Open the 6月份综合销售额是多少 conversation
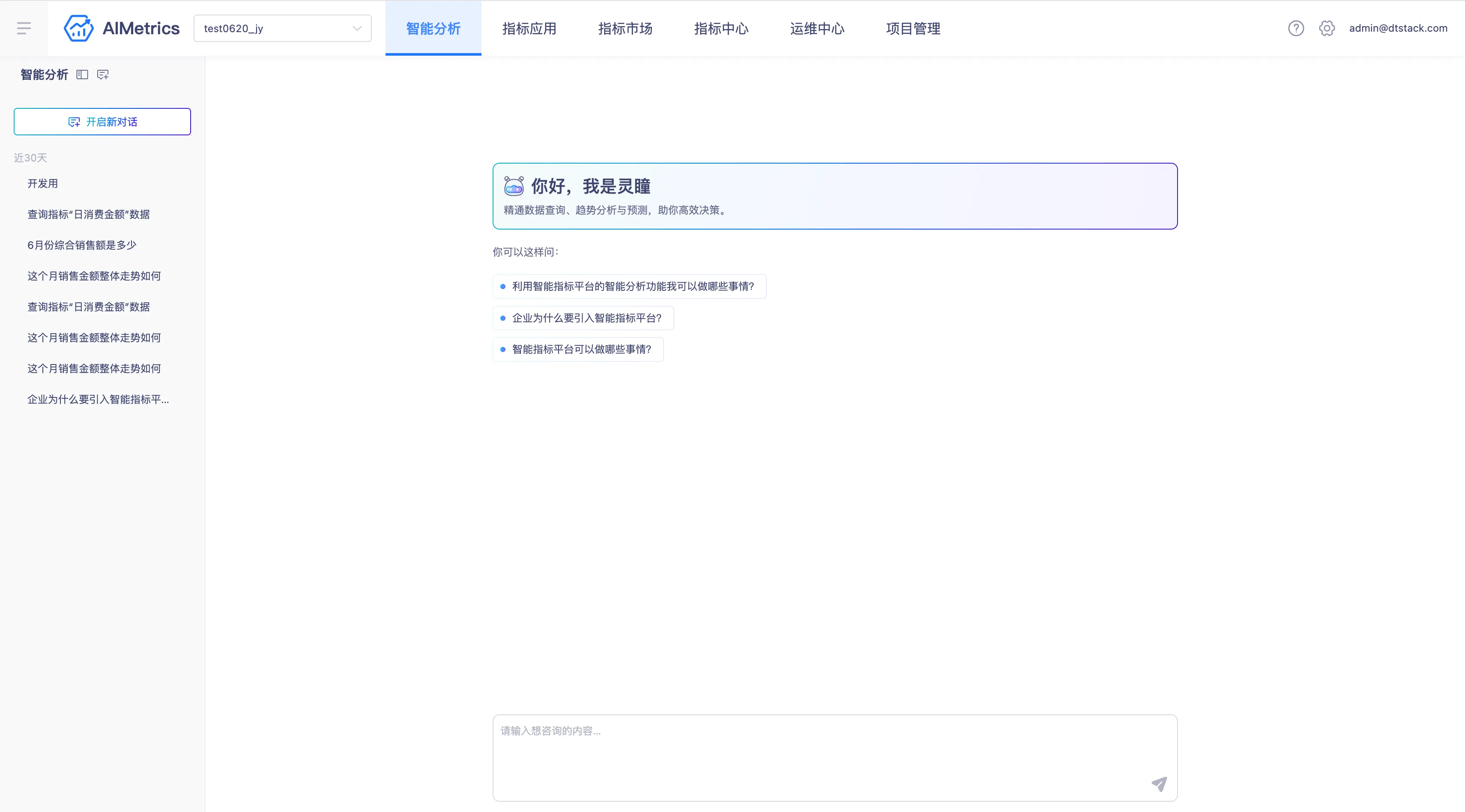The width and height of the screenshot is (1465, 812). 82,245
